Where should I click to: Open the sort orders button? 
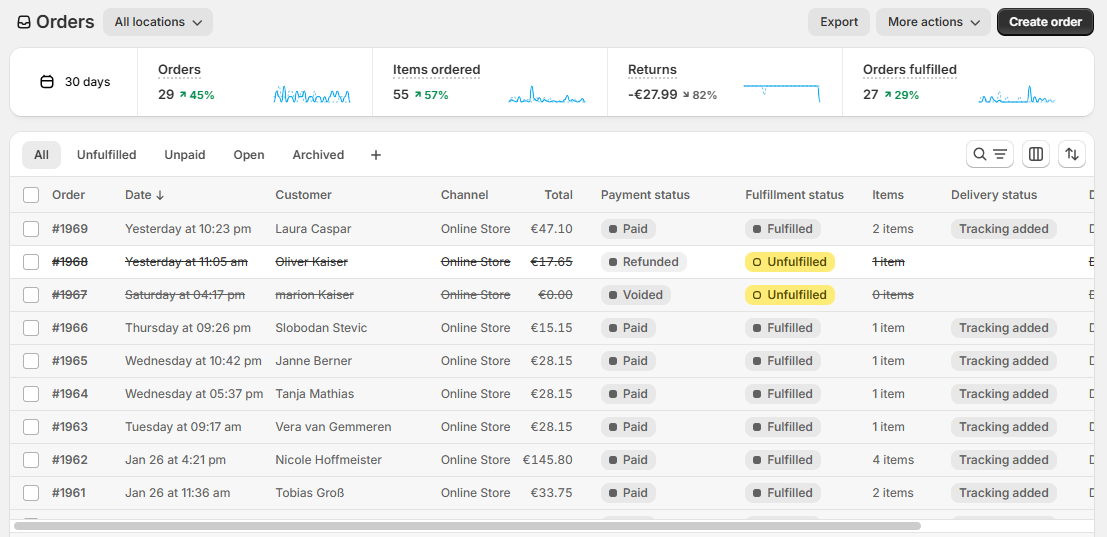pos(1072,154)
